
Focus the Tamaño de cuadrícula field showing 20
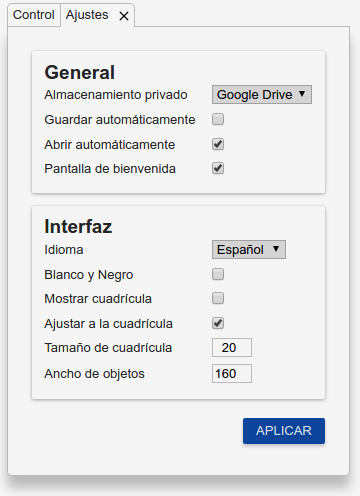coord(232,347)
